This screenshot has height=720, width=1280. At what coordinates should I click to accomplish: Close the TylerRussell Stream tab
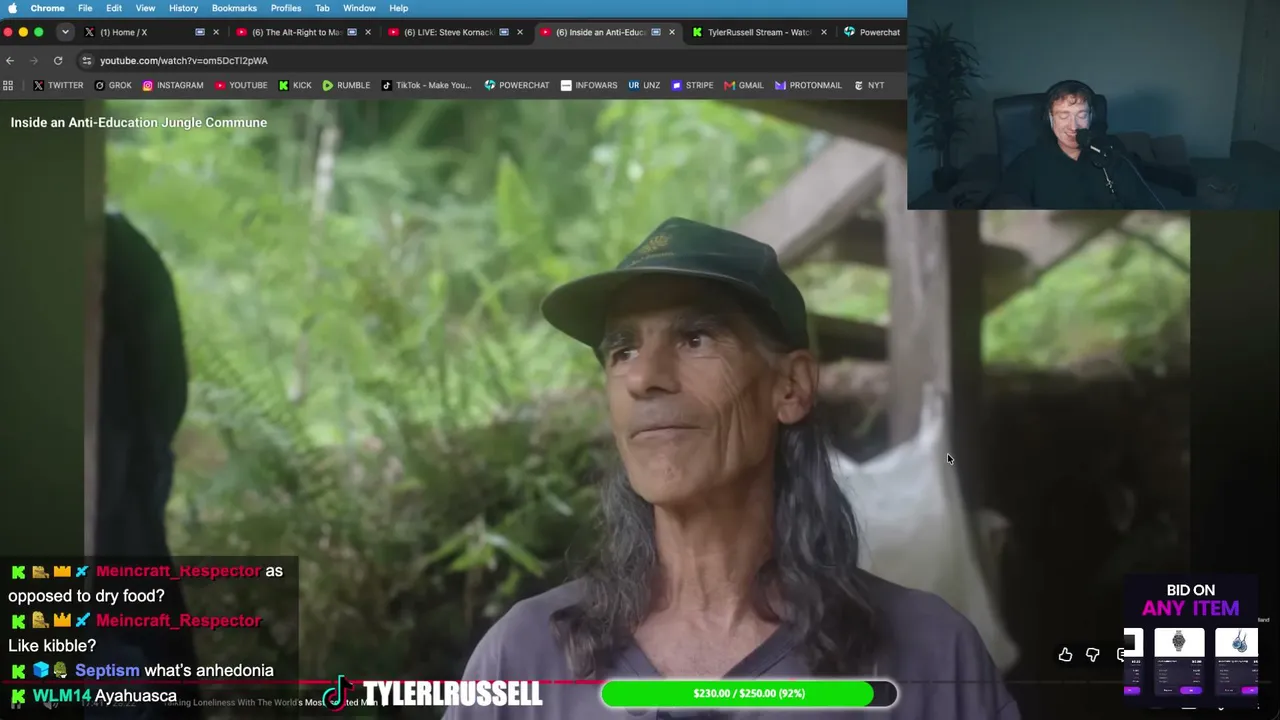pyautogui.click(x=823, y=32)
